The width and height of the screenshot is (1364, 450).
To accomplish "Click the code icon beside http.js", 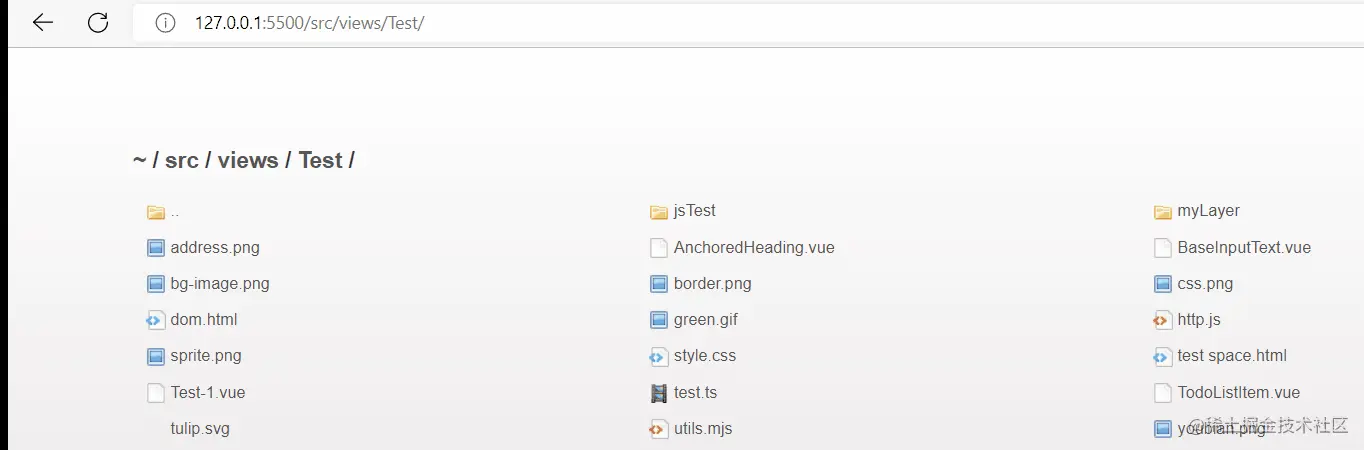I will (1162, 320).
